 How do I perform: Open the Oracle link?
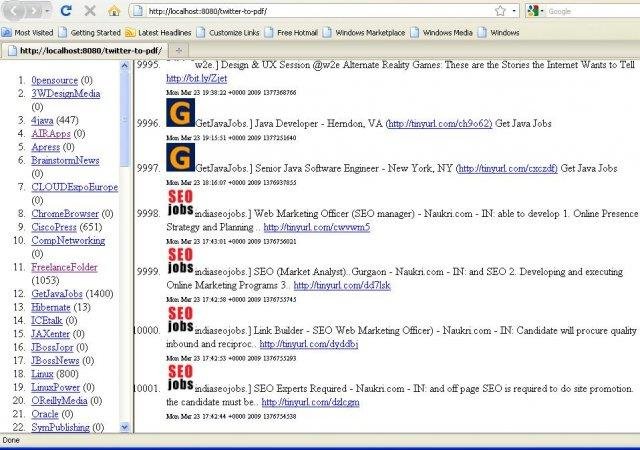45,414
